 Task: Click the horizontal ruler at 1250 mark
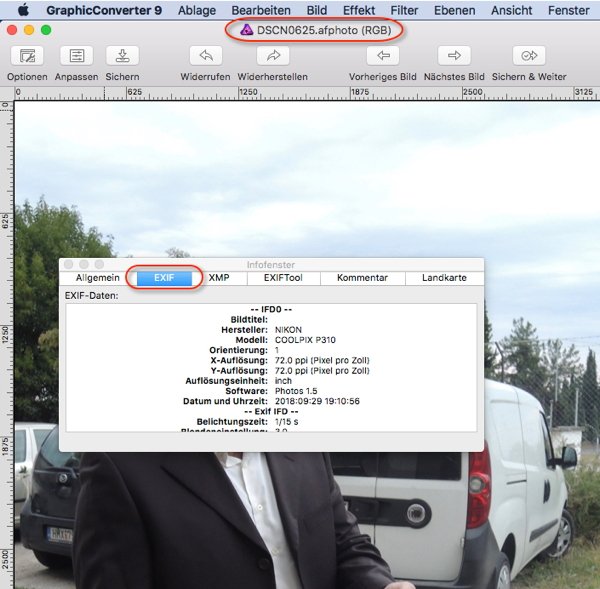[x=248, y=92]
